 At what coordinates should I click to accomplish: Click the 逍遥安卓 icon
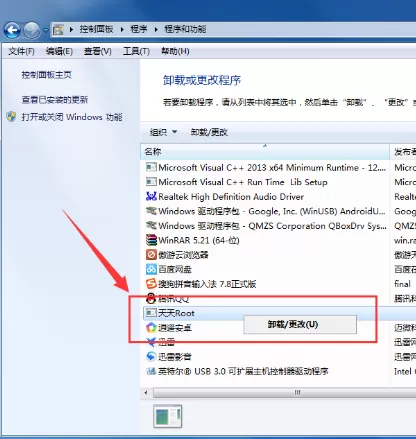(151, 327)
